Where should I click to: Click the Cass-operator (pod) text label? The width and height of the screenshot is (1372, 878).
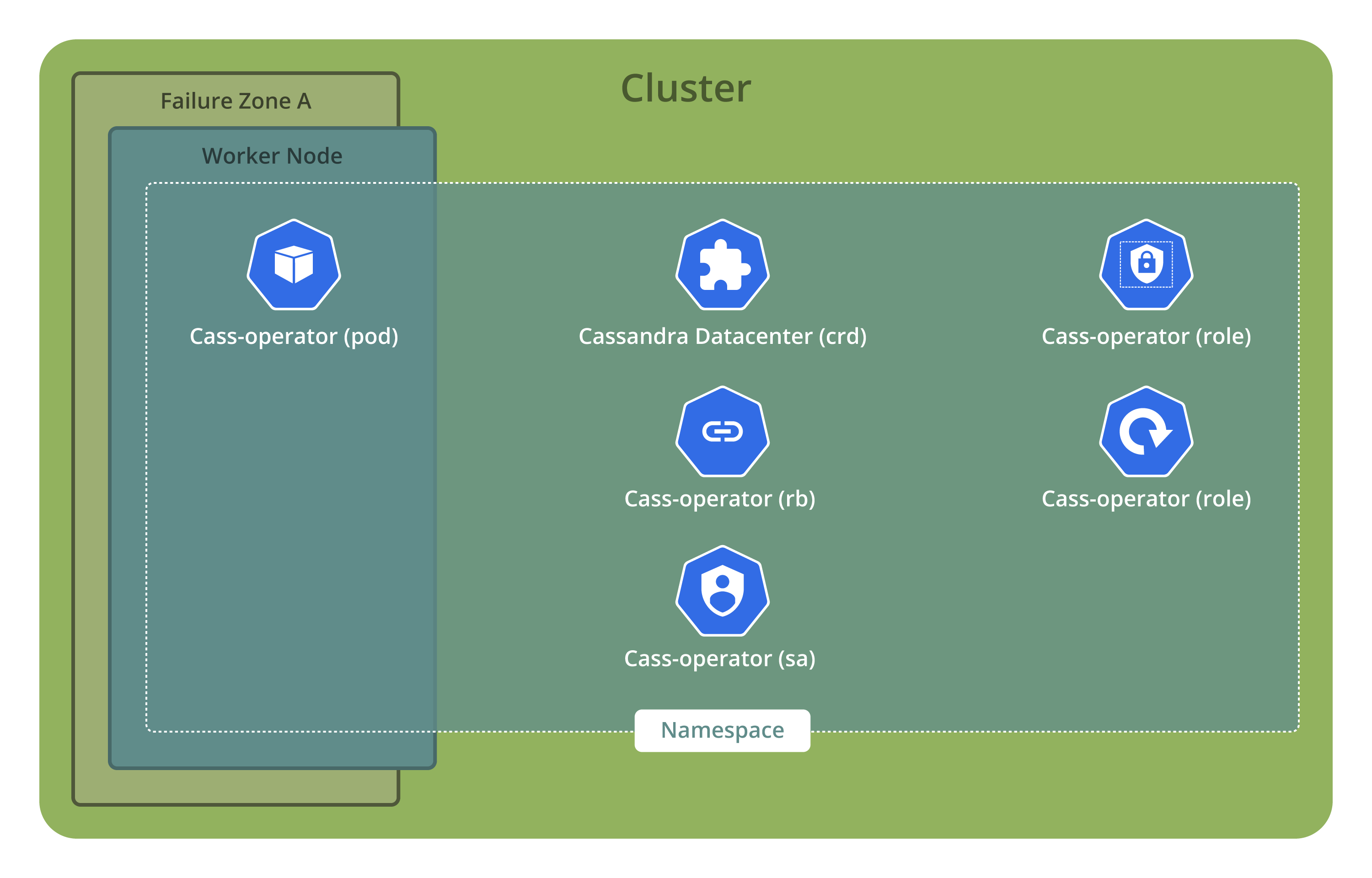click(x=294, y=337)
